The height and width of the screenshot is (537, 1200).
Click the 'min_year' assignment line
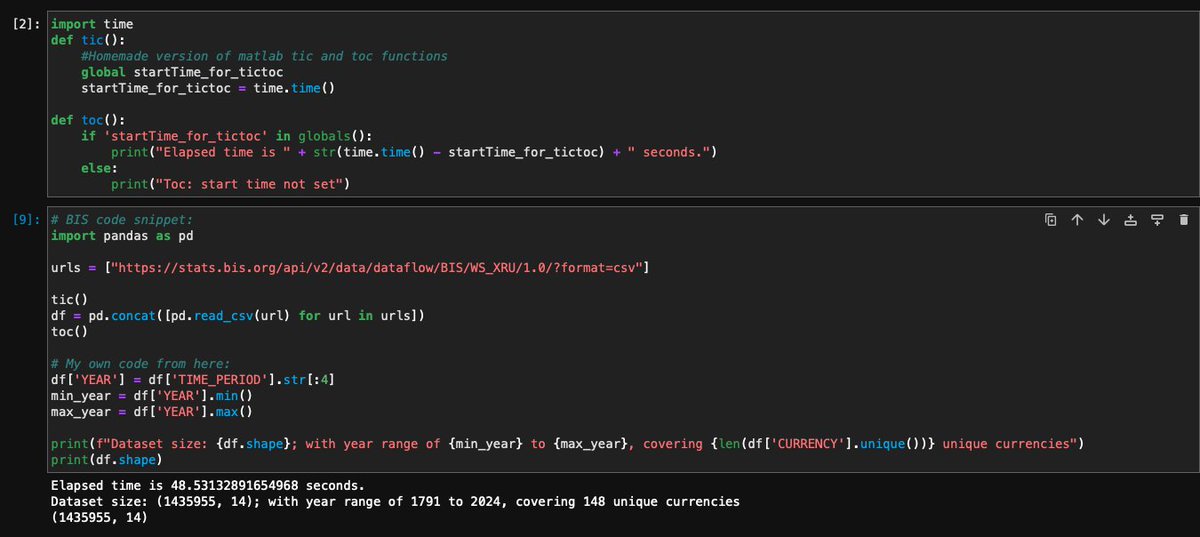coord(152,395)
